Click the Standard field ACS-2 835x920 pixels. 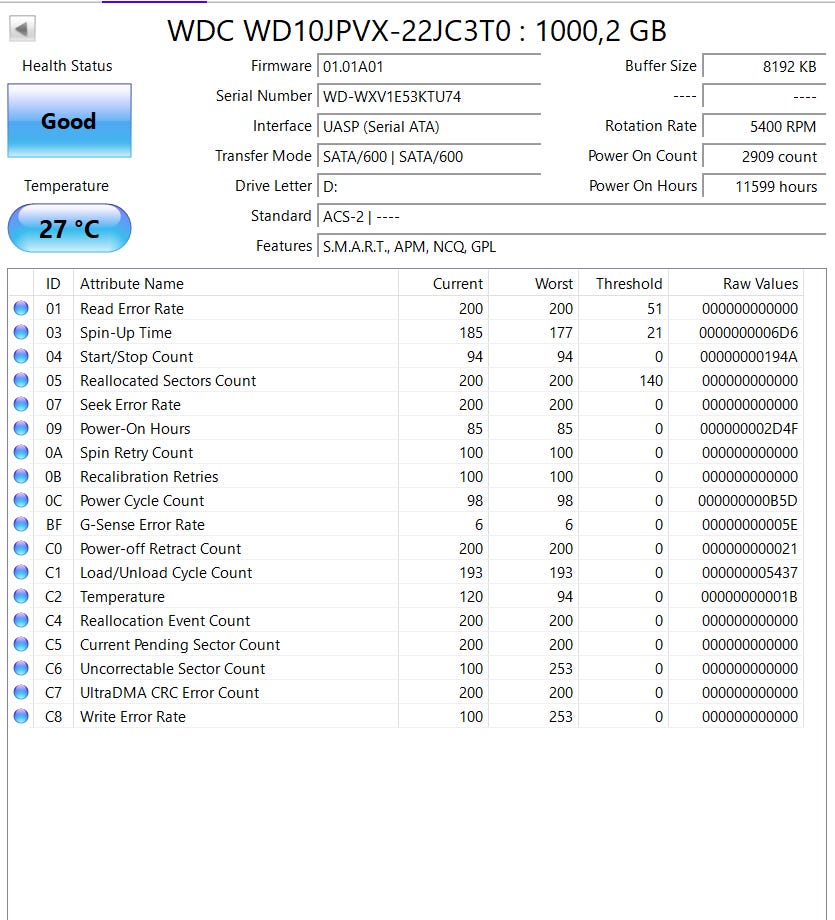point(571,217)
